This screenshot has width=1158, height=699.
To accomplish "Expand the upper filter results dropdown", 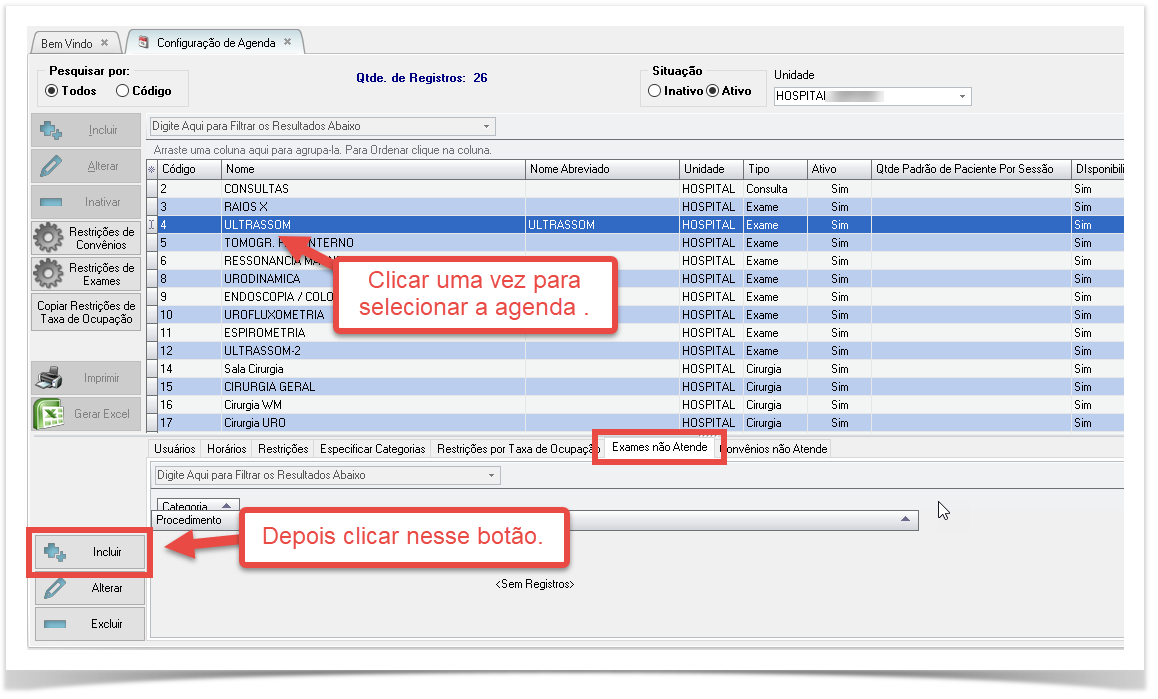I will [x=487, y=127].
